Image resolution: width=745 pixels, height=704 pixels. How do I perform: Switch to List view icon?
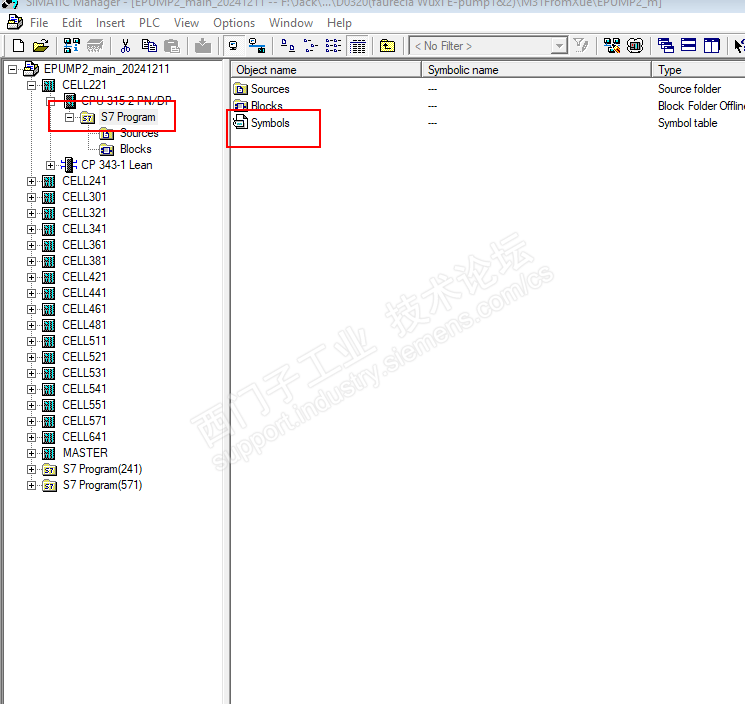tap(334, 46)
